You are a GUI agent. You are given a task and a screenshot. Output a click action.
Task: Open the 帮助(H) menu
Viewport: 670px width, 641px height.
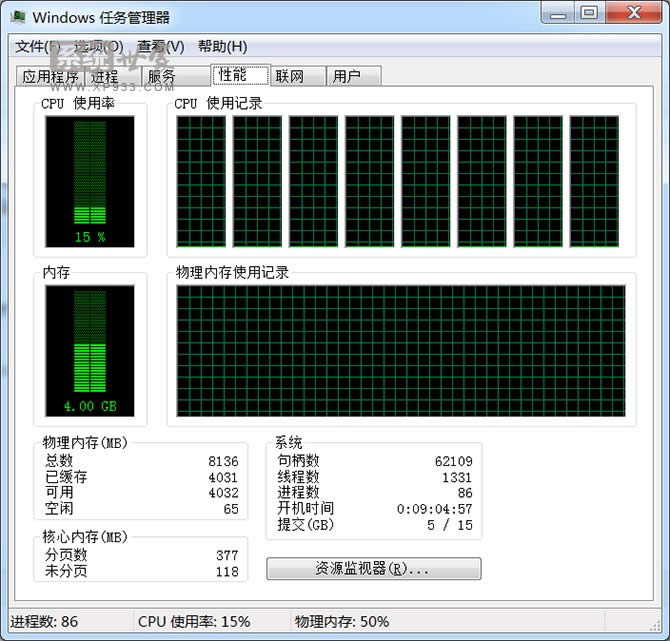[222, 47]
